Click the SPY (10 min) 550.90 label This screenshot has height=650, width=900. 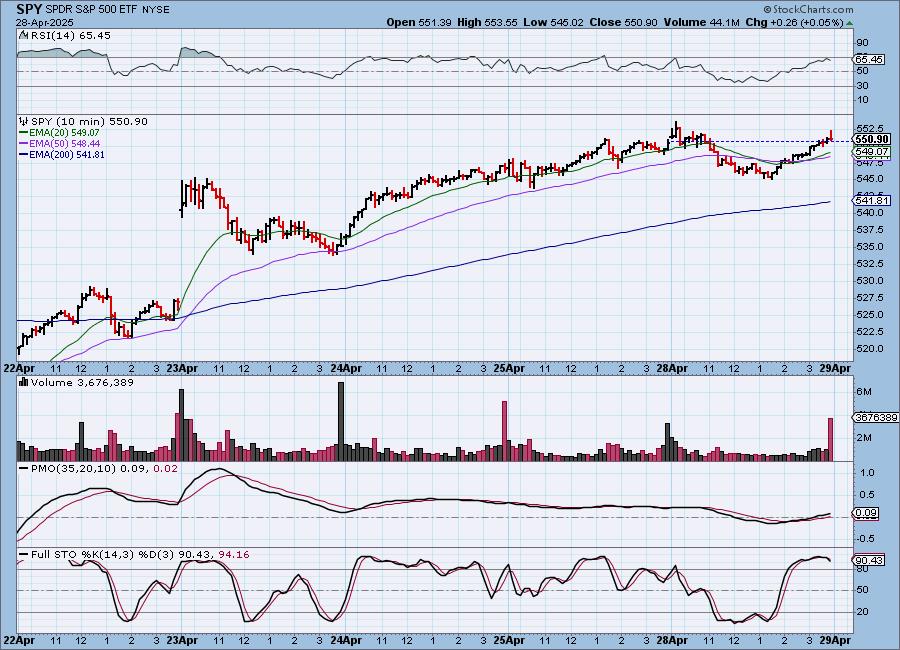click(89, 121)
